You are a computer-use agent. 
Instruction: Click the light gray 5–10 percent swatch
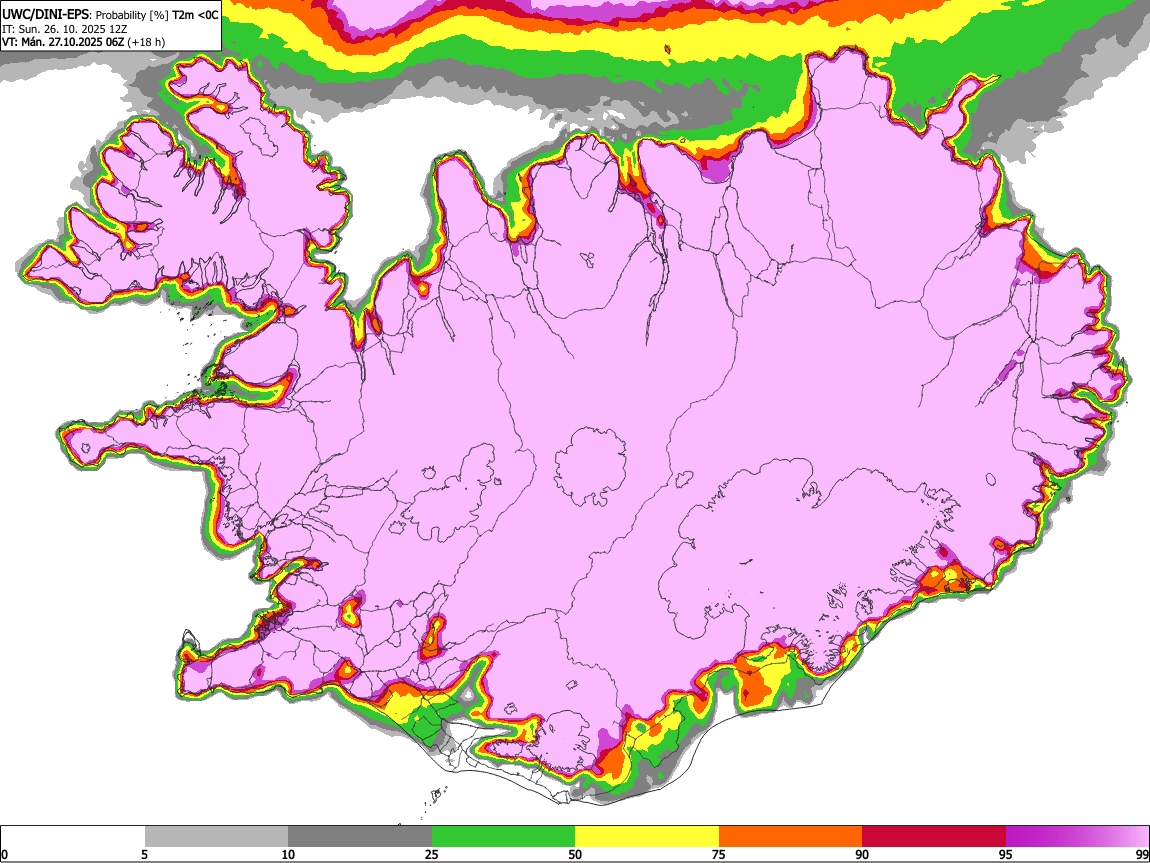(216, 837)
